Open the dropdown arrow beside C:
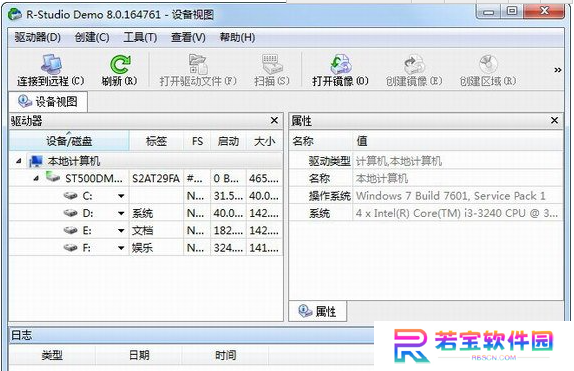The width and height of the screenshot is (574, 371). coord(121,196)
